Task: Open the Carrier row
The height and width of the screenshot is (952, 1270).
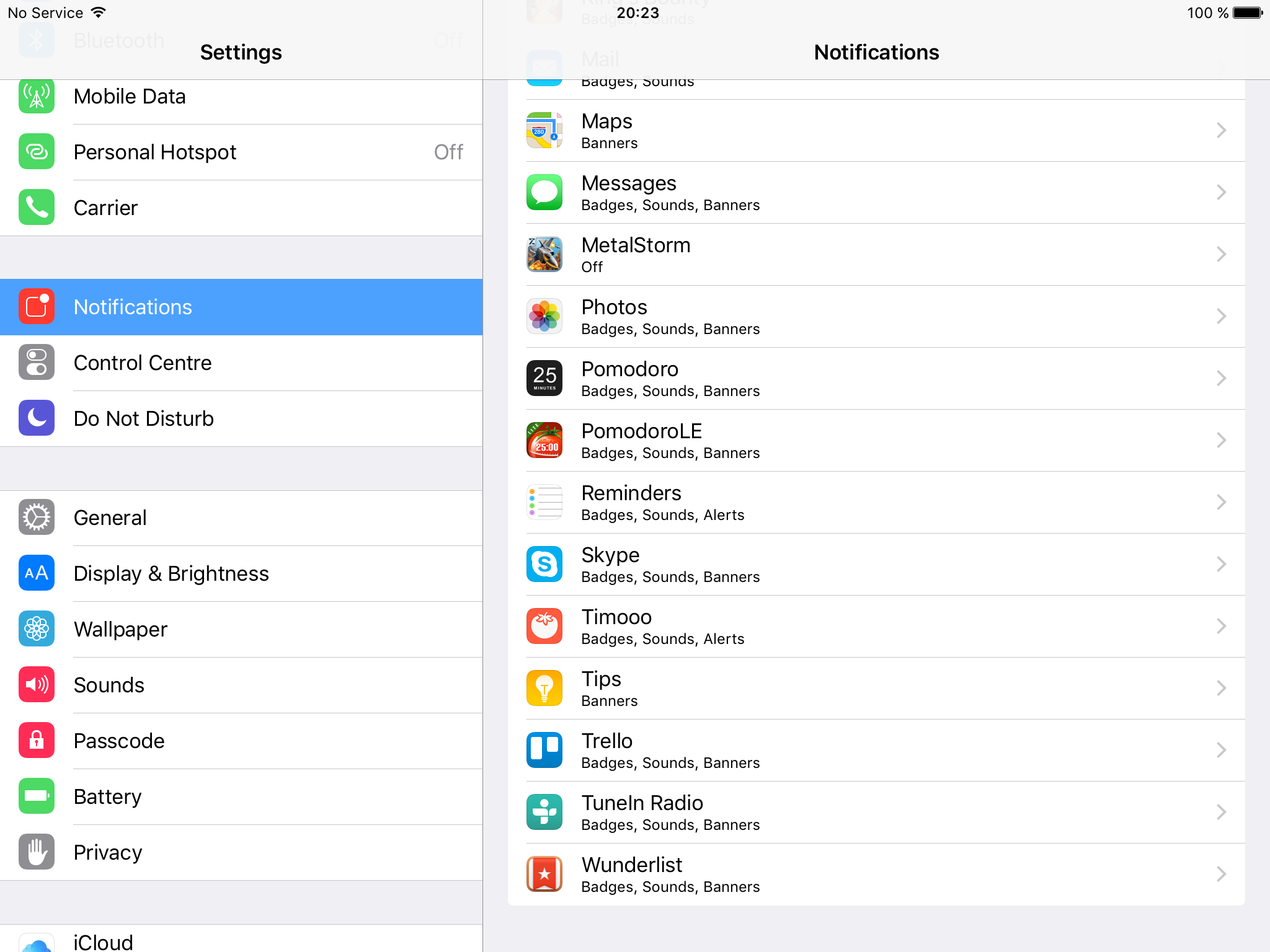Action: [241, 208]
